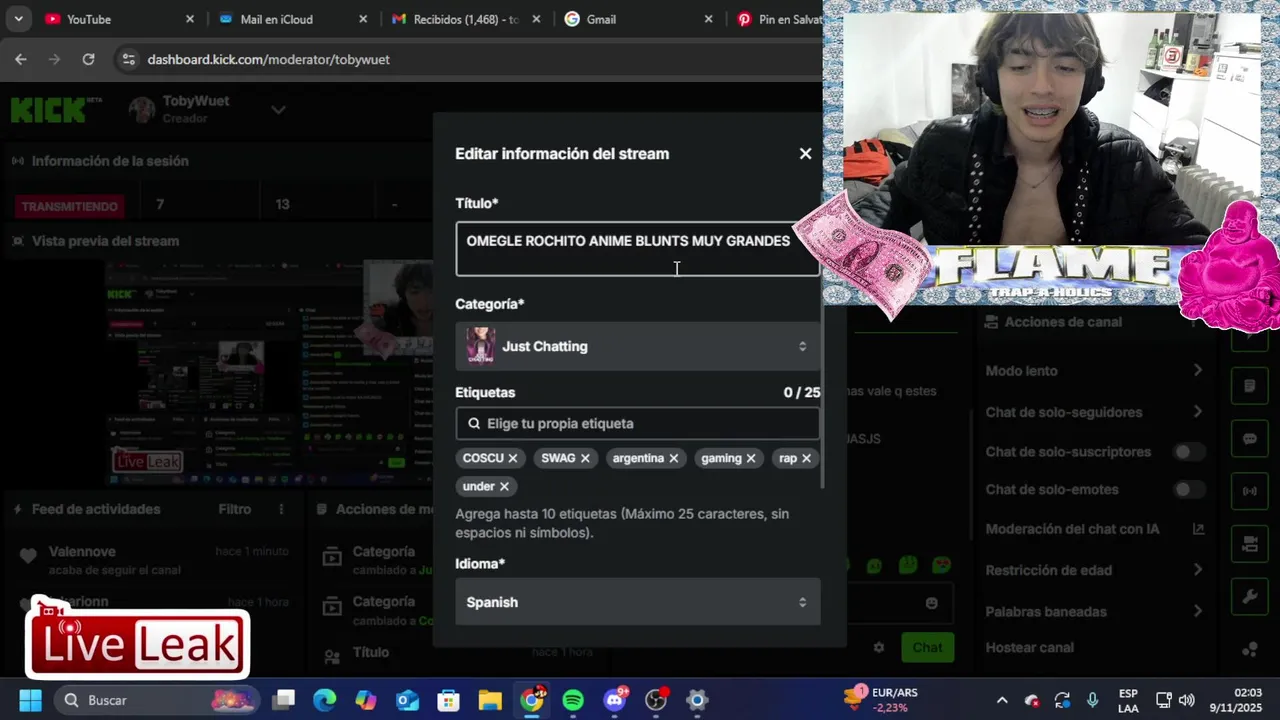Remove the argentina tag
Image resolution: width=1280 pixels, height=720 pixels.
[x=673, y=458]
